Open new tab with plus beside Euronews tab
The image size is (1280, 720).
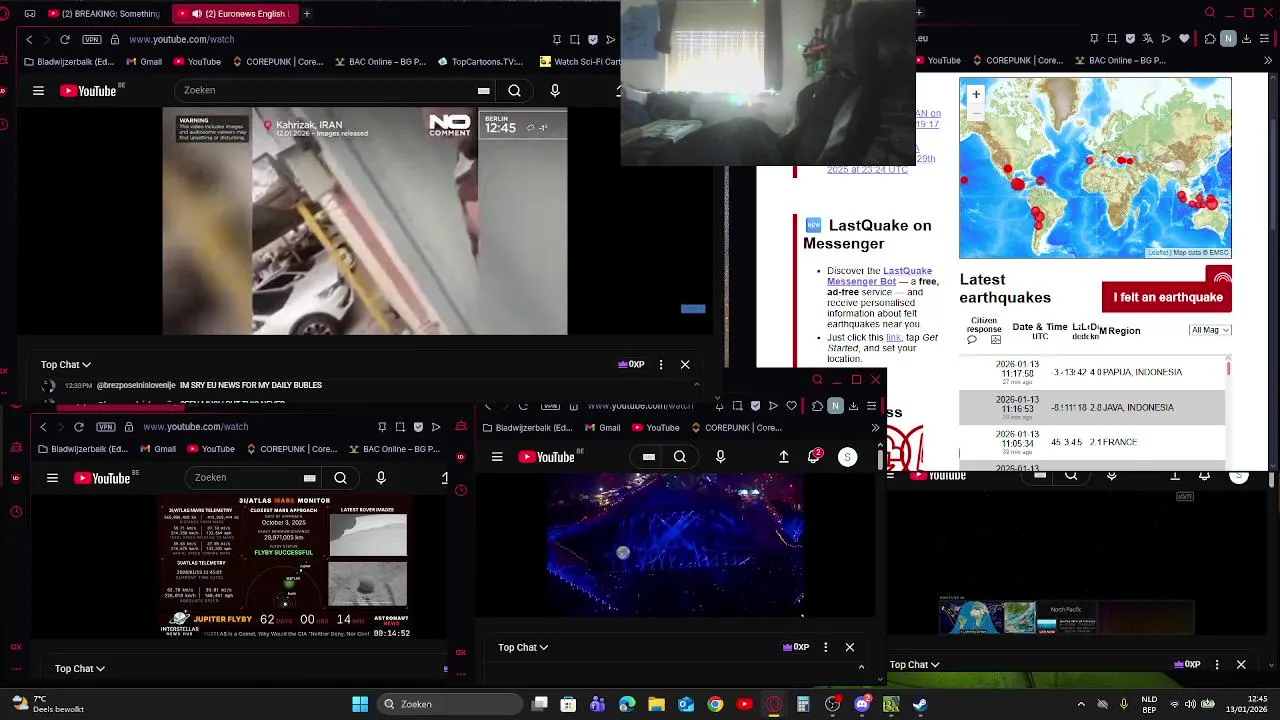[x=307, y=14]
